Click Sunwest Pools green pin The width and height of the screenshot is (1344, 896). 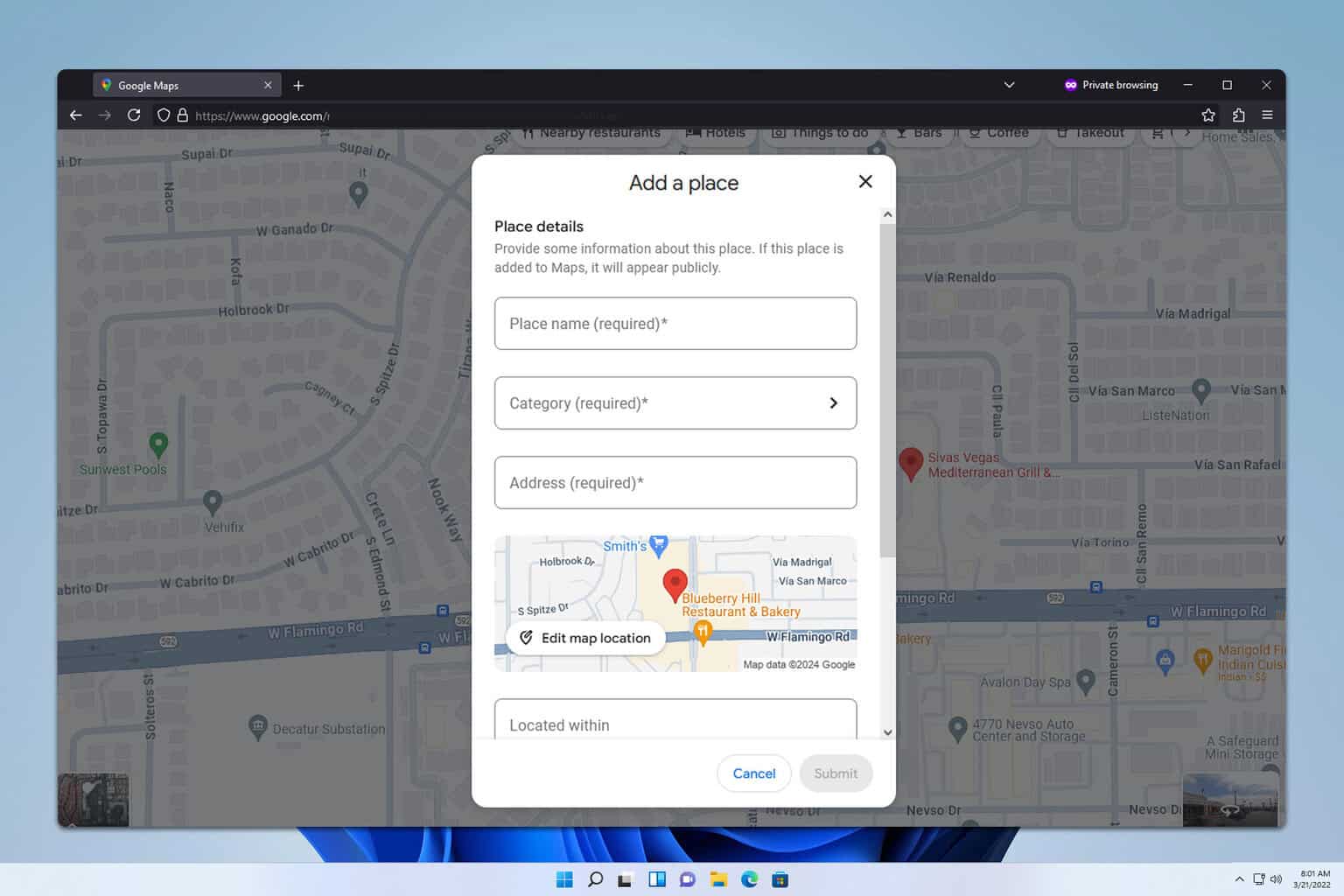pos(158,444)
